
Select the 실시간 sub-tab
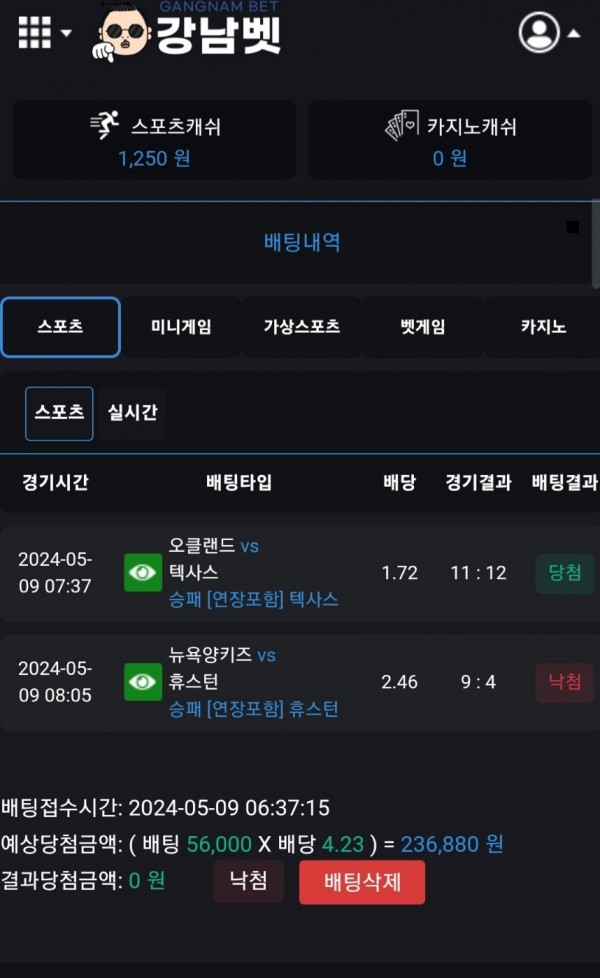[132, 413]
